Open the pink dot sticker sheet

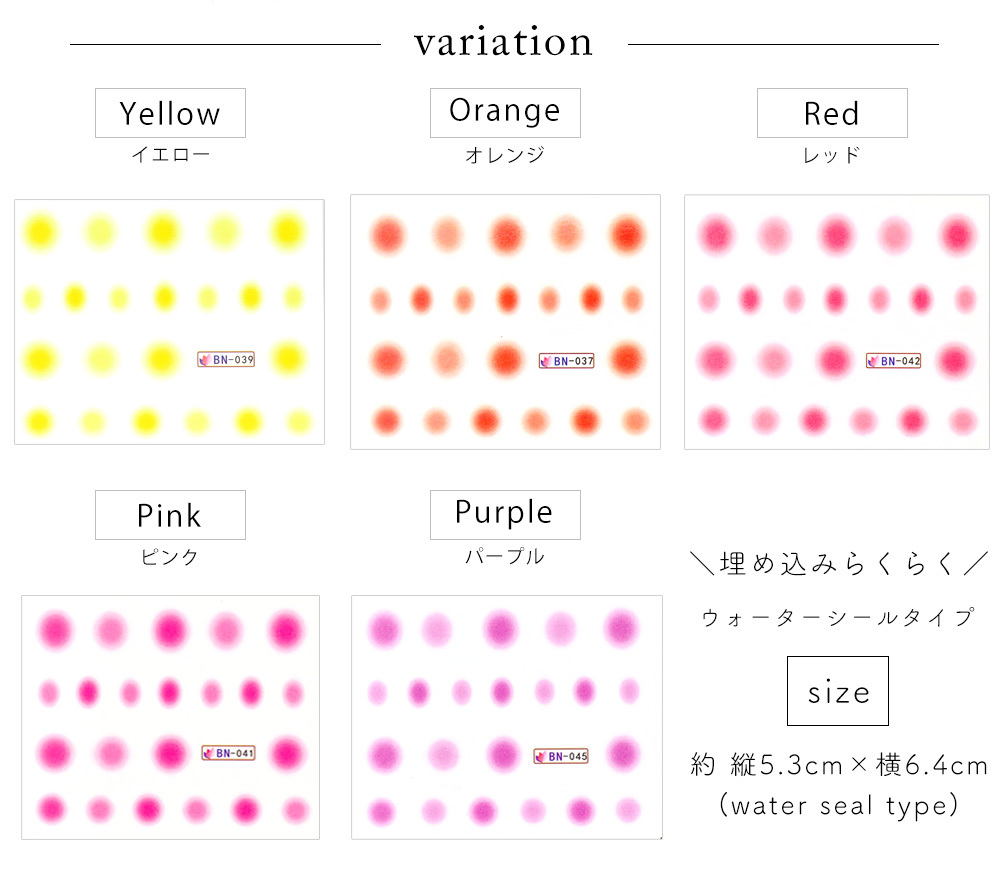170,717
